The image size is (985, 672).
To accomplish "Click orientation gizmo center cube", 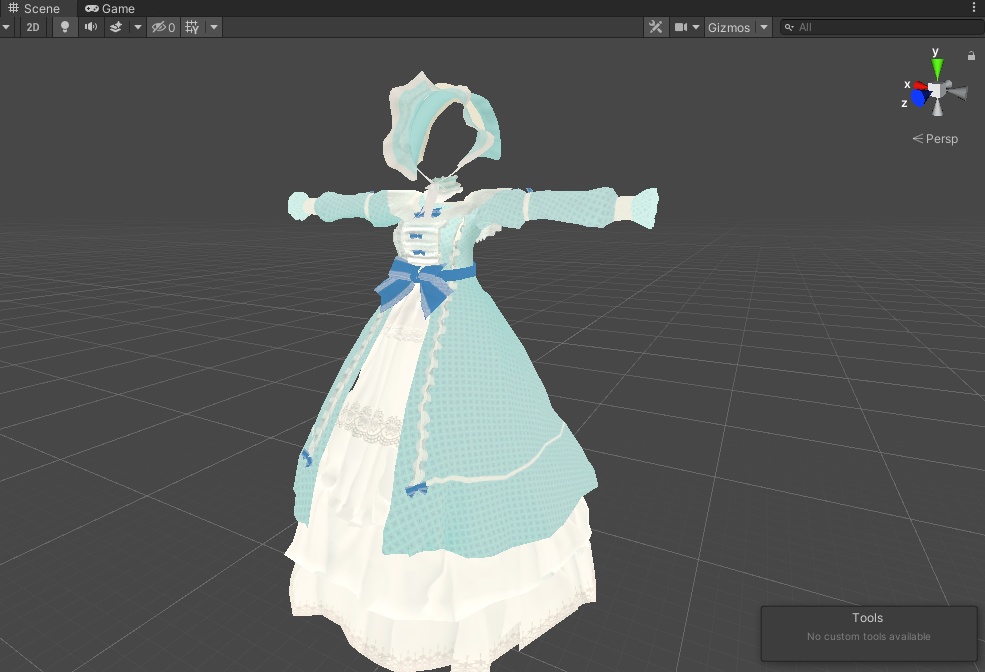I will [x=935, y=90].
